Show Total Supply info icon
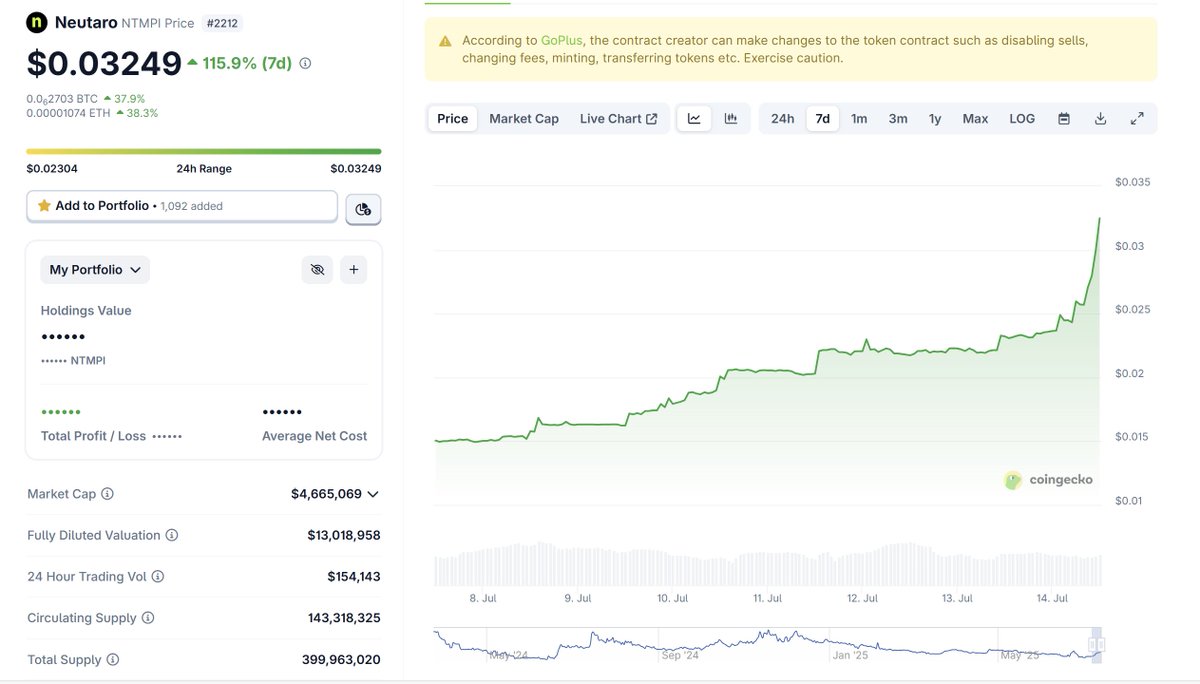Image resolution: width=1200 pixels, height=684 pixels. coord(113,659)
